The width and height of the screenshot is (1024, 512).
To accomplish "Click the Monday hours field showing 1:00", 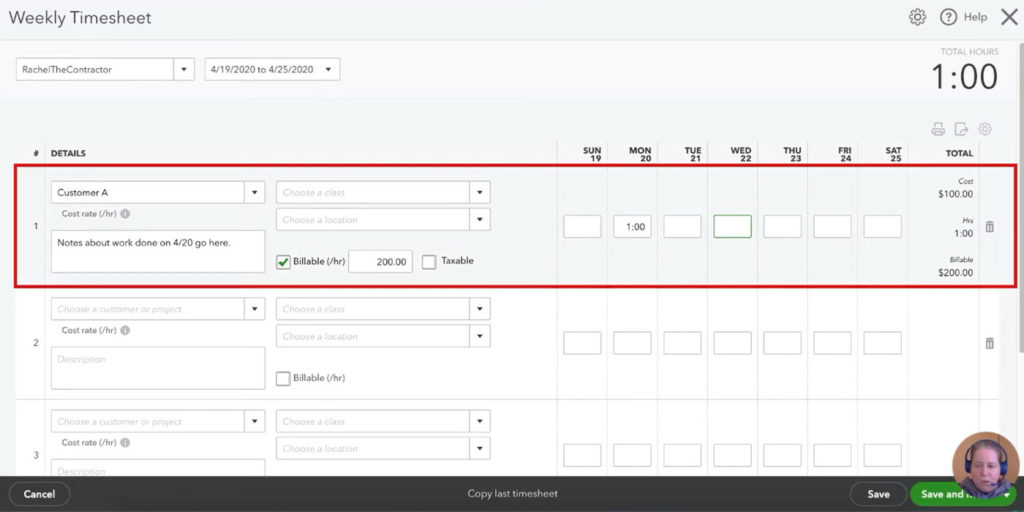I will click(632, 227).
